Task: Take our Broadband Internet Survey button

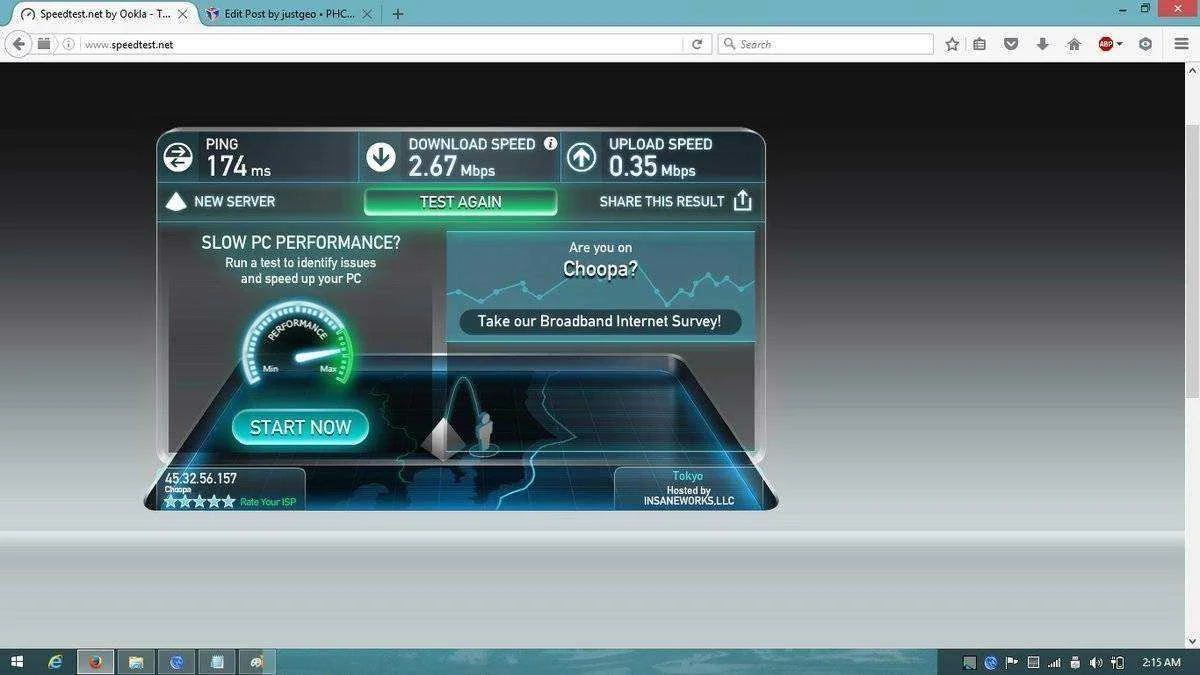Action: click(x=600, y=321)
